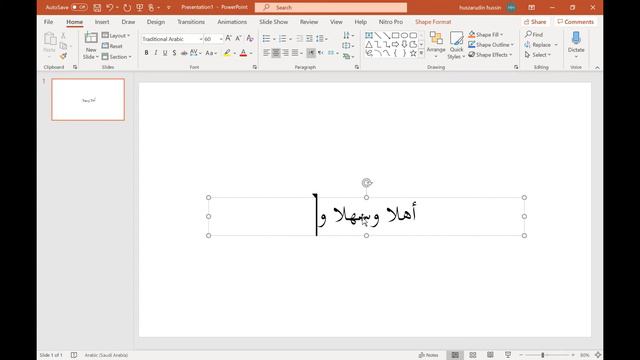Toggle Strikethrough formatting
The image size is (640, 360).
tap(184, 53)
